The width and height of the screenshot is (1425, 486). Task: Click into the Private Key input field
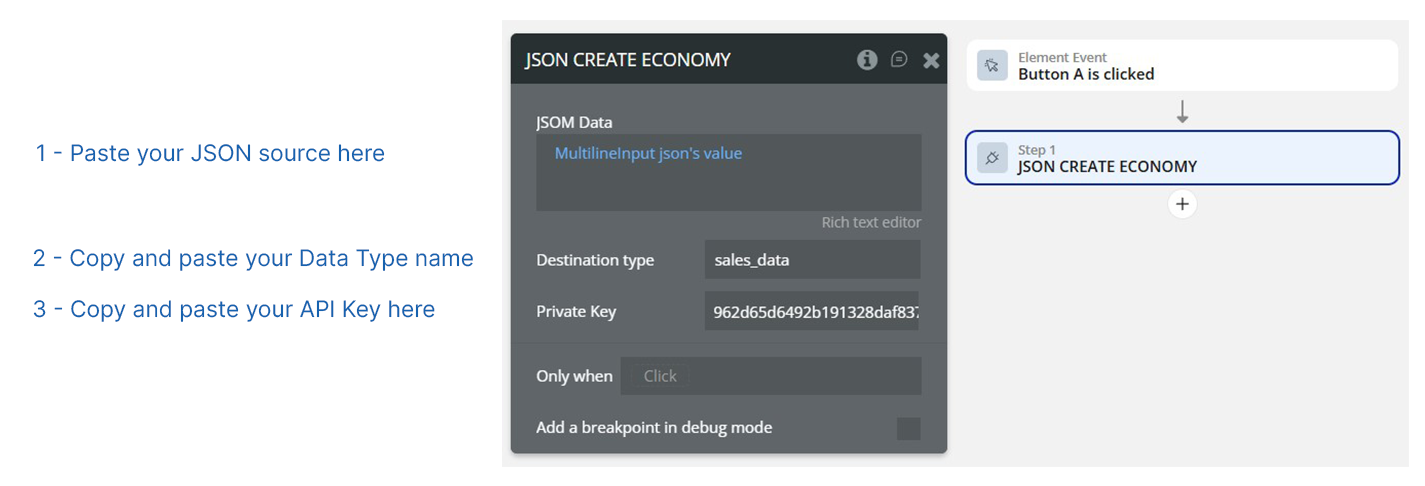811,312
